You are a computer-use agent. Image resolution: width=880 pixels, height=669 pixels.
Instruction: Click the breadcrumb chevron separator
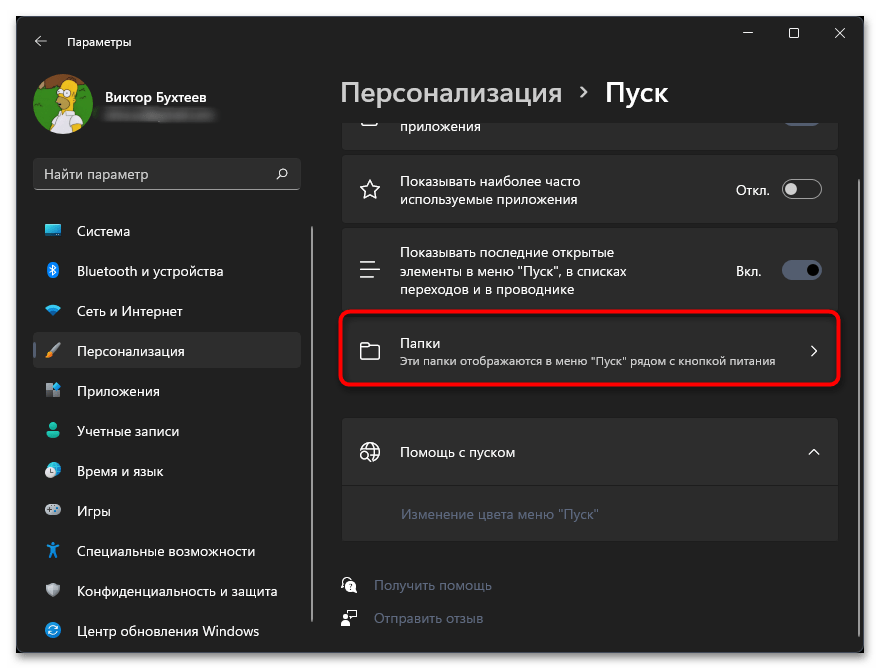pyautogui.click(x=584, y=92)
